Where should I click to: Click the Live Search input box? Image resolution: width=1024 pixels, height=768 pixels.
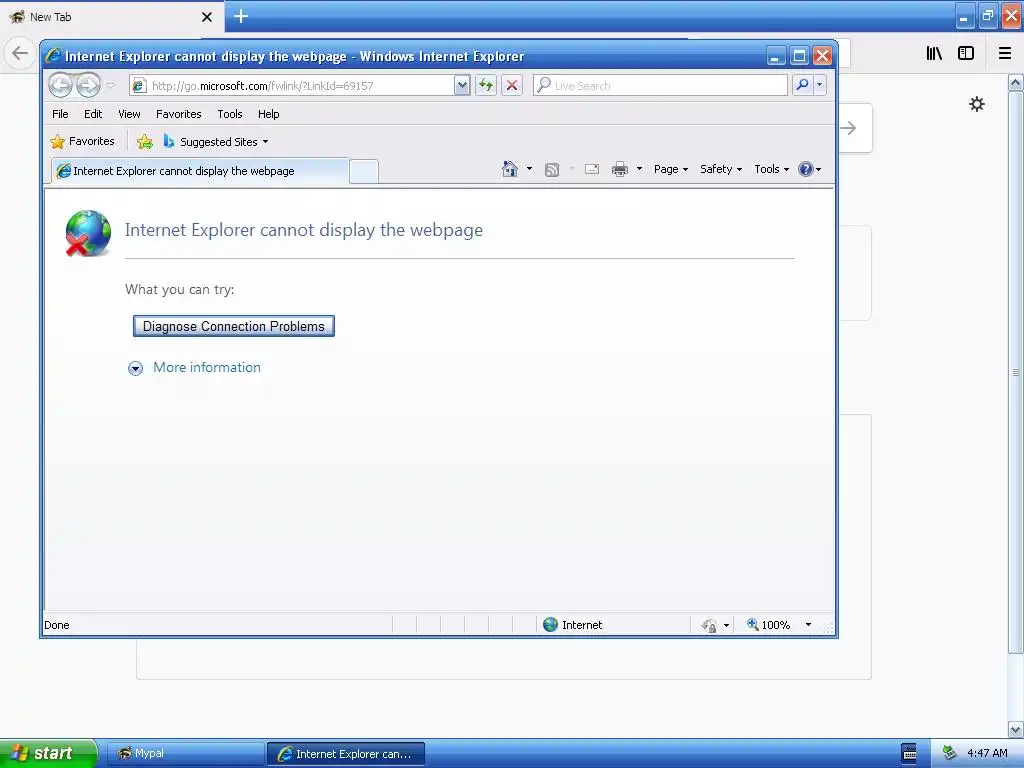[x=660, y=86]
